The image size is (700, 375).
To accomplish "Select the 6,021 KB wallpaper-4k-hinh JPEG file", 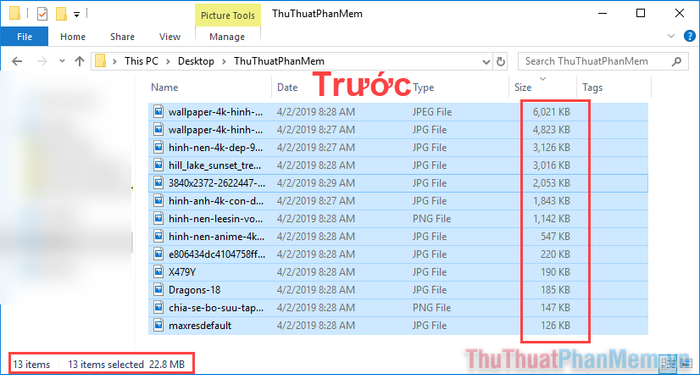I will 398,112.
